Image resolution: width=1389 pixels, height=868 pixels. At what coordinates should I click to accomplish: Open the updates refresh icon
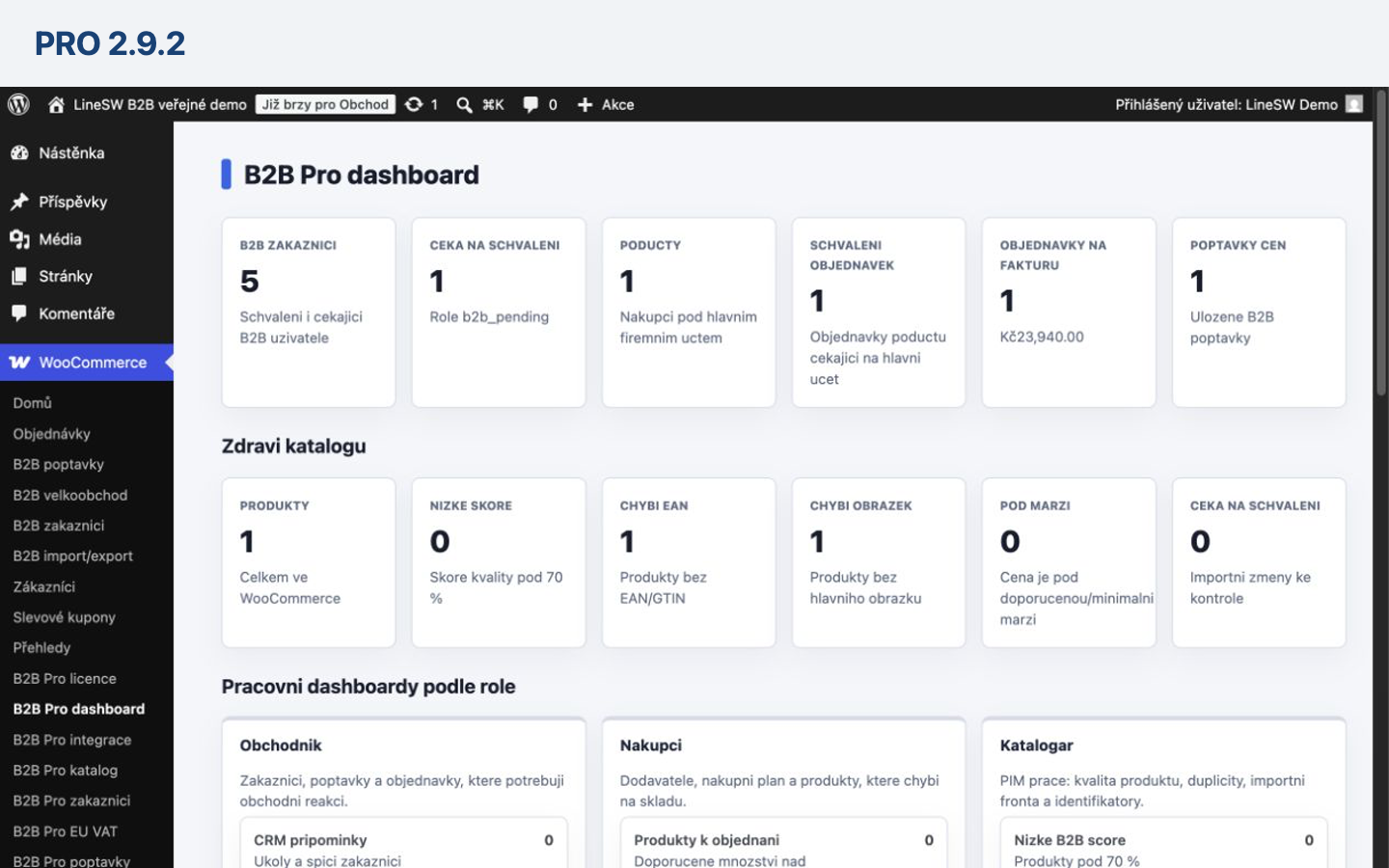[x=414, y=104]
